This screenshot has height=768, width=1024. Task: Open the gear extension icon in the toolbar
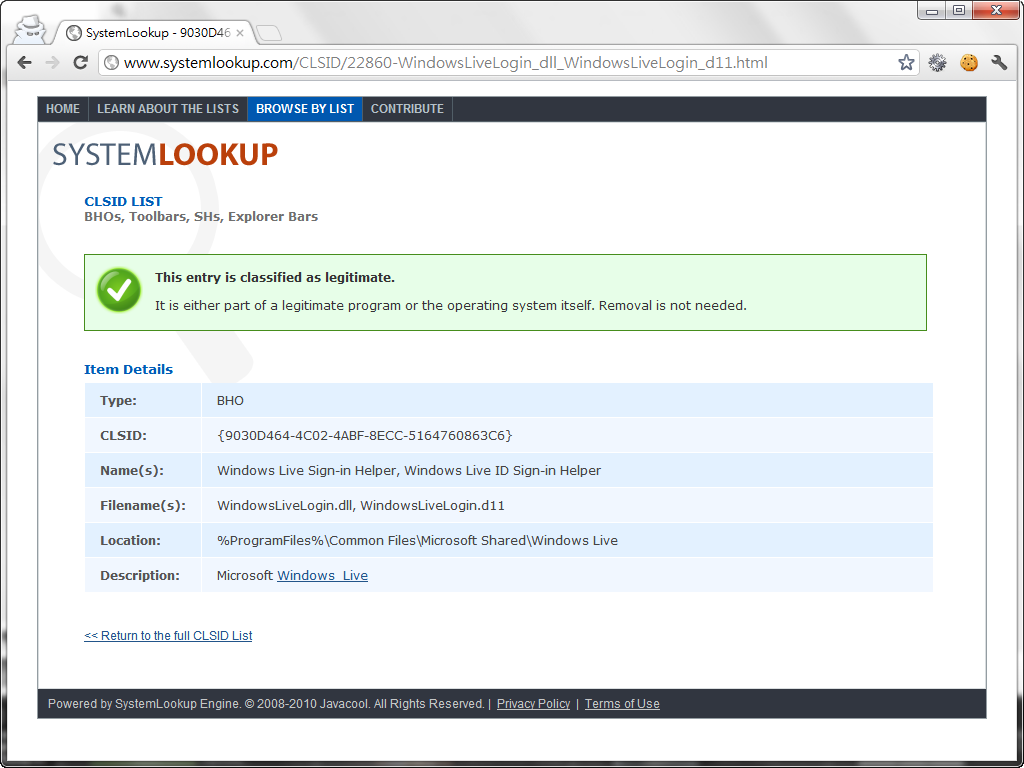(x=937, y=63)
